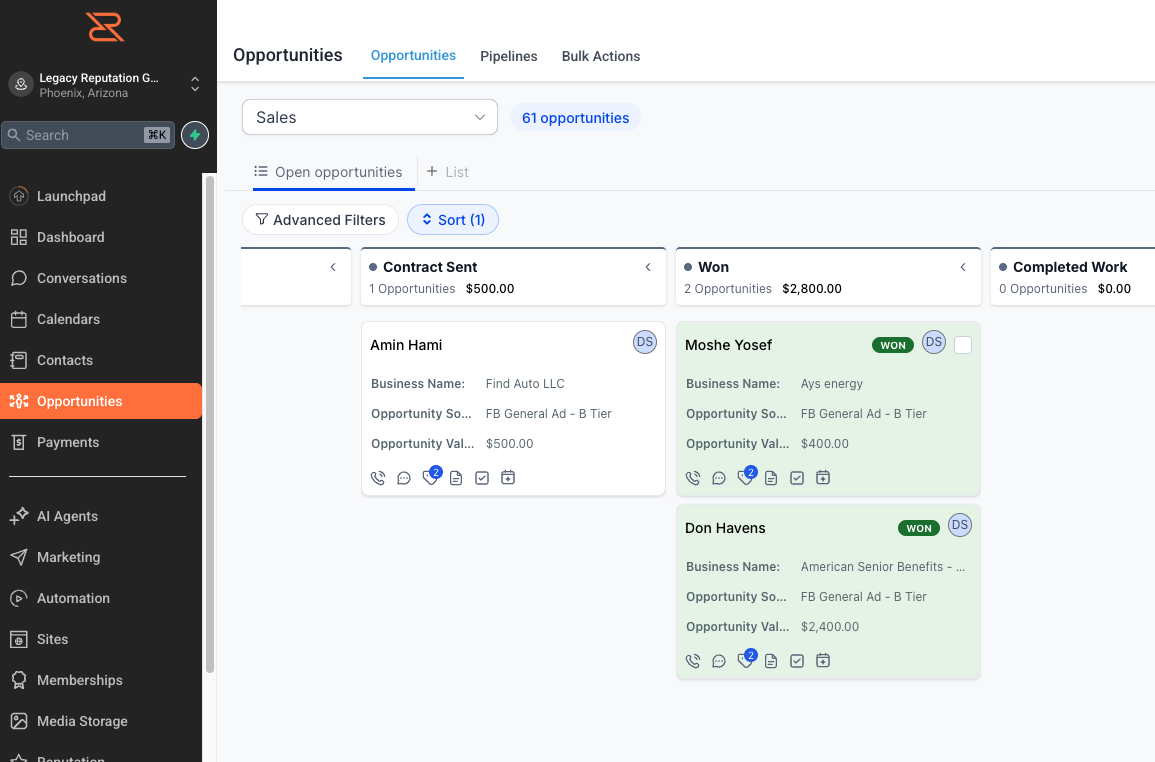Screen dimensions: 1155x762
Task: Click the tags icon on Moshe Yosef card
Action: 746,477
